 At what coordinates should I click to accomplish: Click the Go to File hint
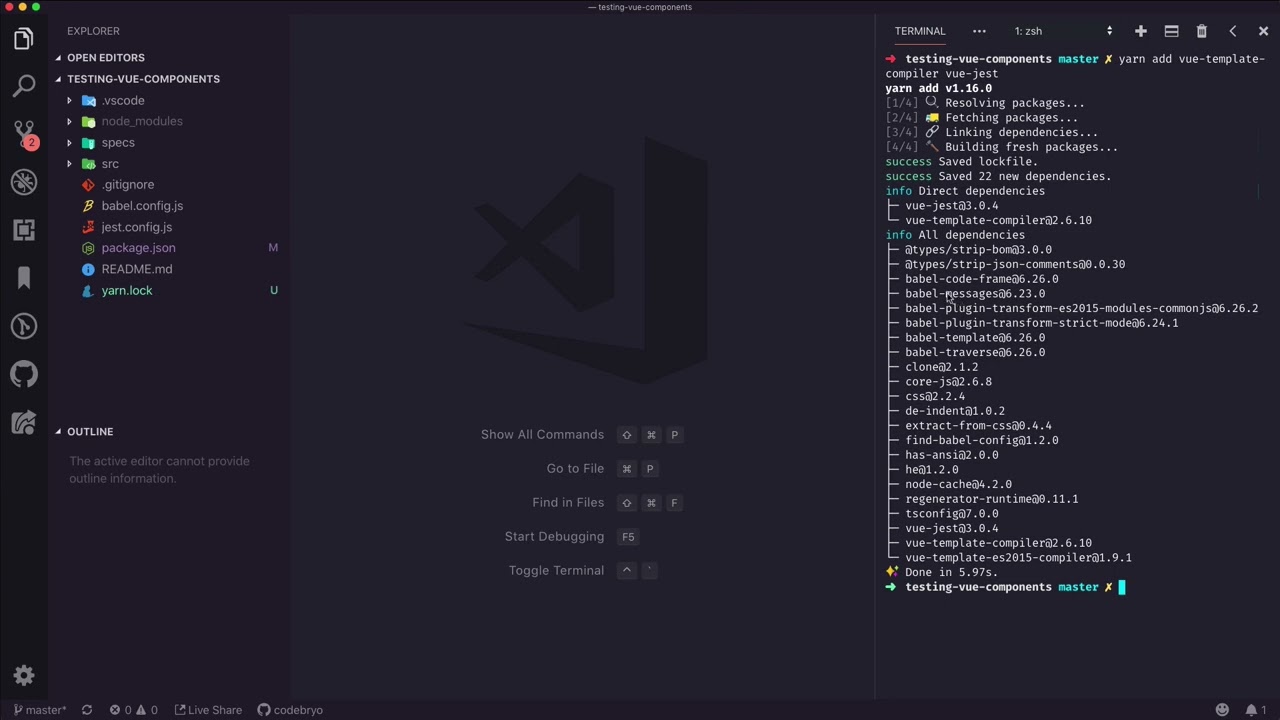click(575, 469)
